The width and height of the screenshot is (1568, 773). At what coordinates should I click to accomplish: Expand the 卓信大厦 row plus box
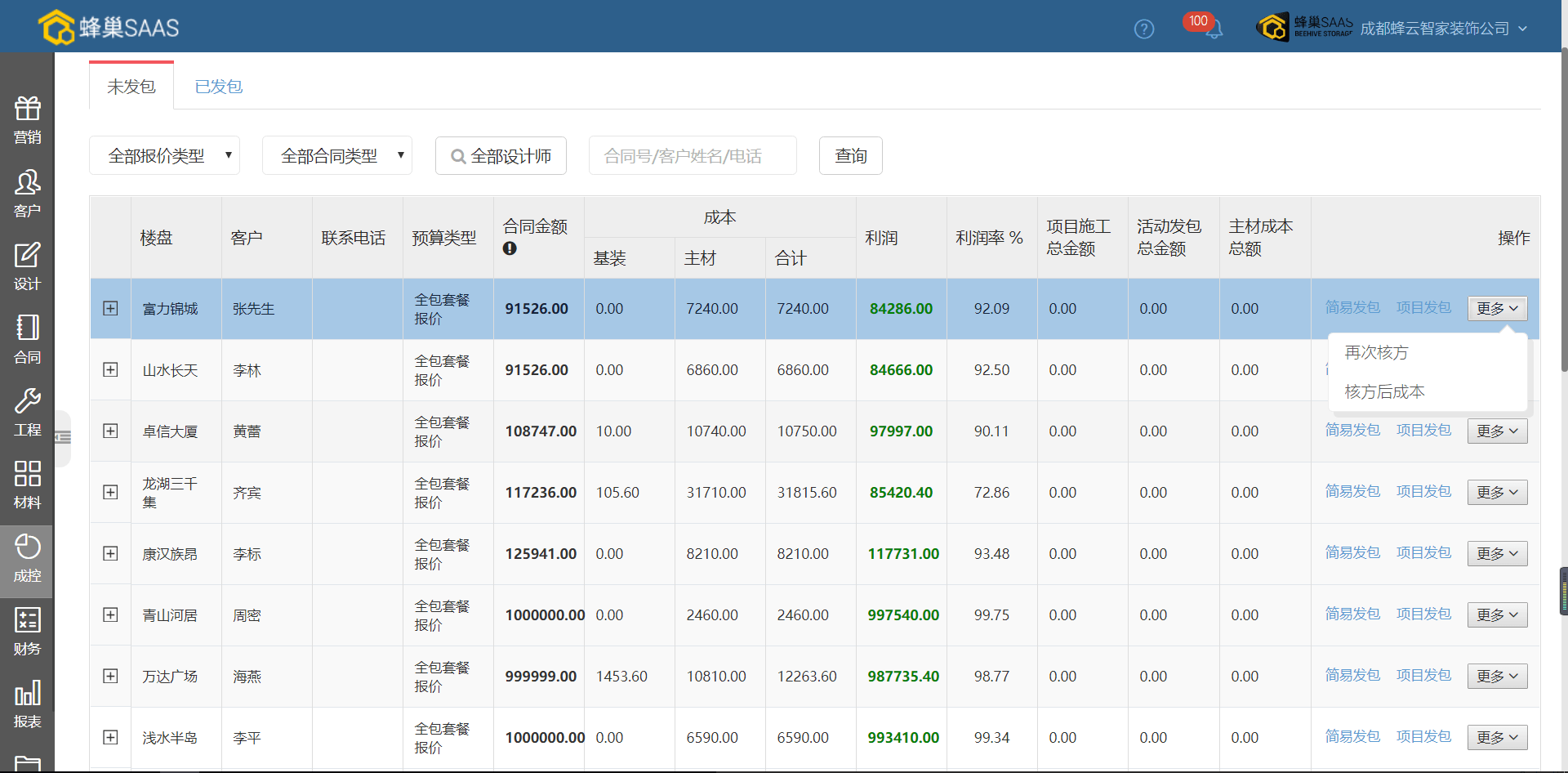[110, 431]
